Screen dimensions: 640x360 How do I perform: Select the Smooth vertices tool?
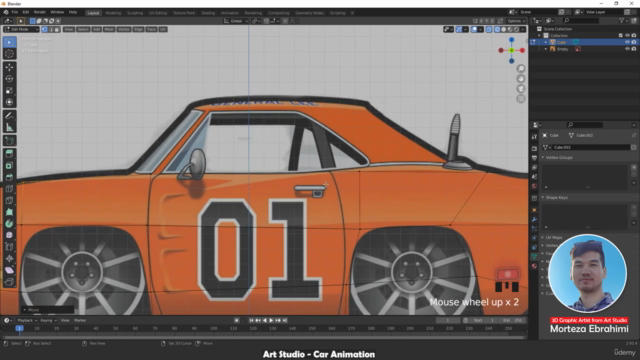9,235
